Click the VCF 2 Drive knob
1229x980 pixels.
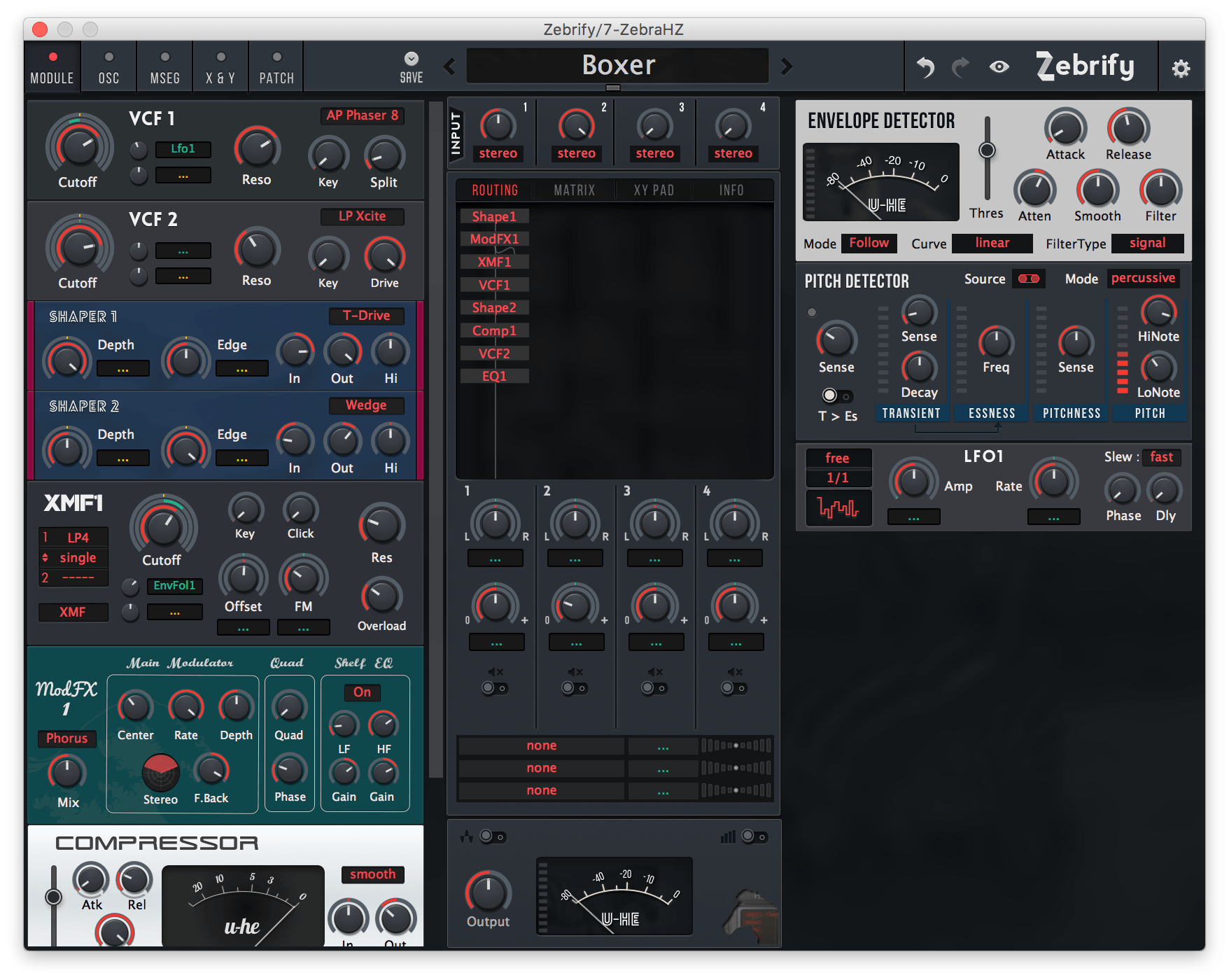(384, 255)
